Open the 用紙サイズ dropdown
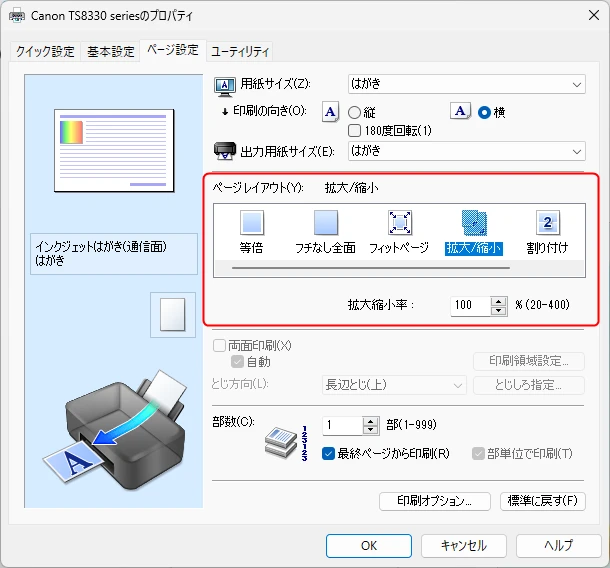The image size is (610, 568). point(467,84)
